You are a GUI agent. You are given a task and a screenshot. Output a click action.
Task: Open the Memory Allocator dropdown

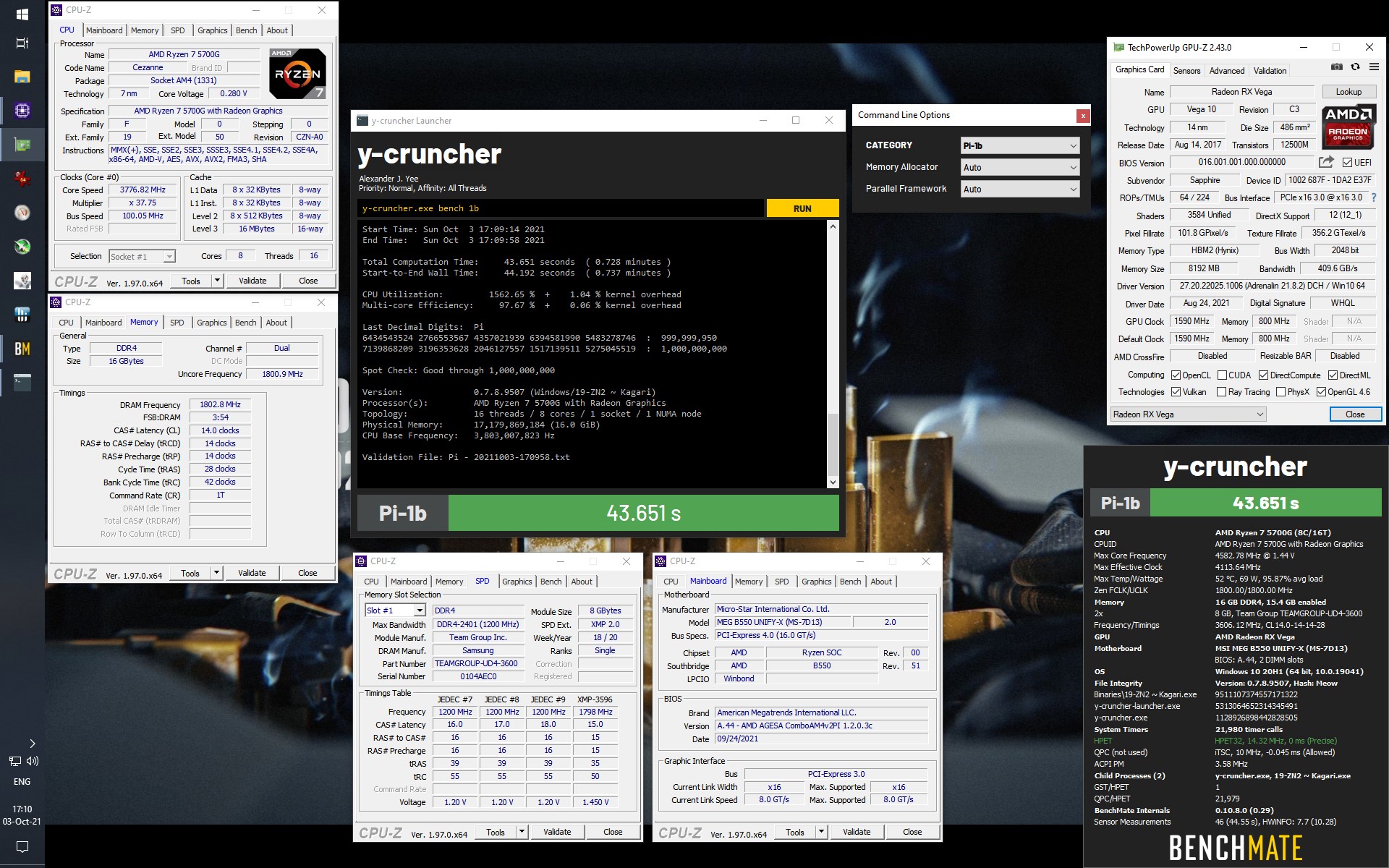point(1020,167)
